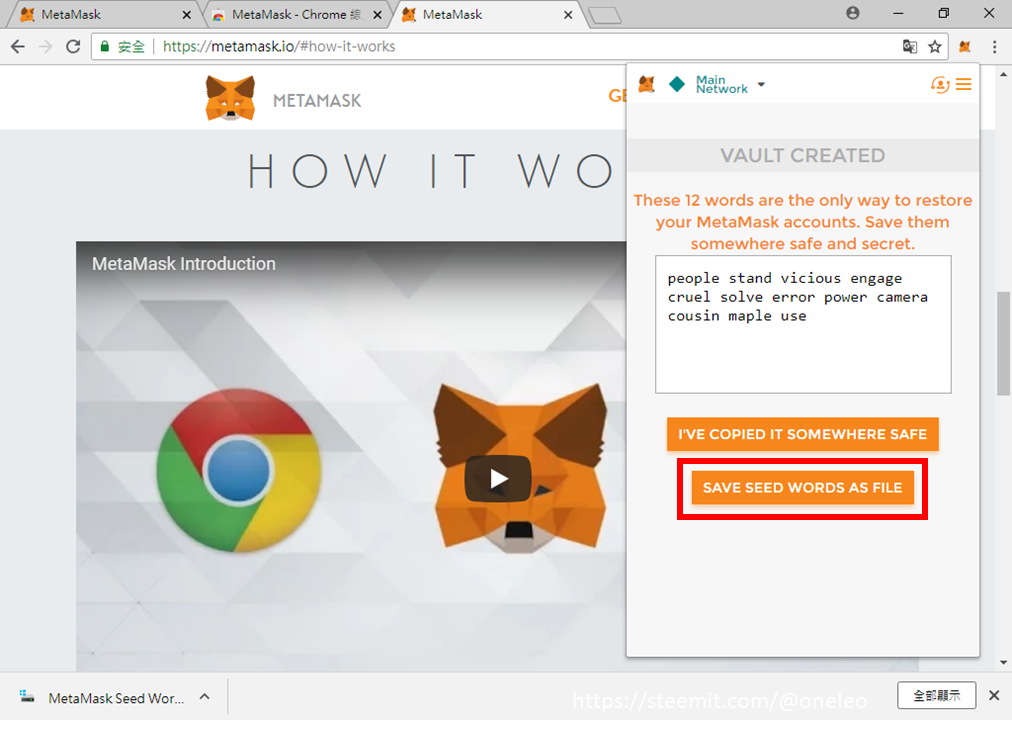Click the teal diamond network icon
This screenshot has width=1012, height=729.
[677, 84]
